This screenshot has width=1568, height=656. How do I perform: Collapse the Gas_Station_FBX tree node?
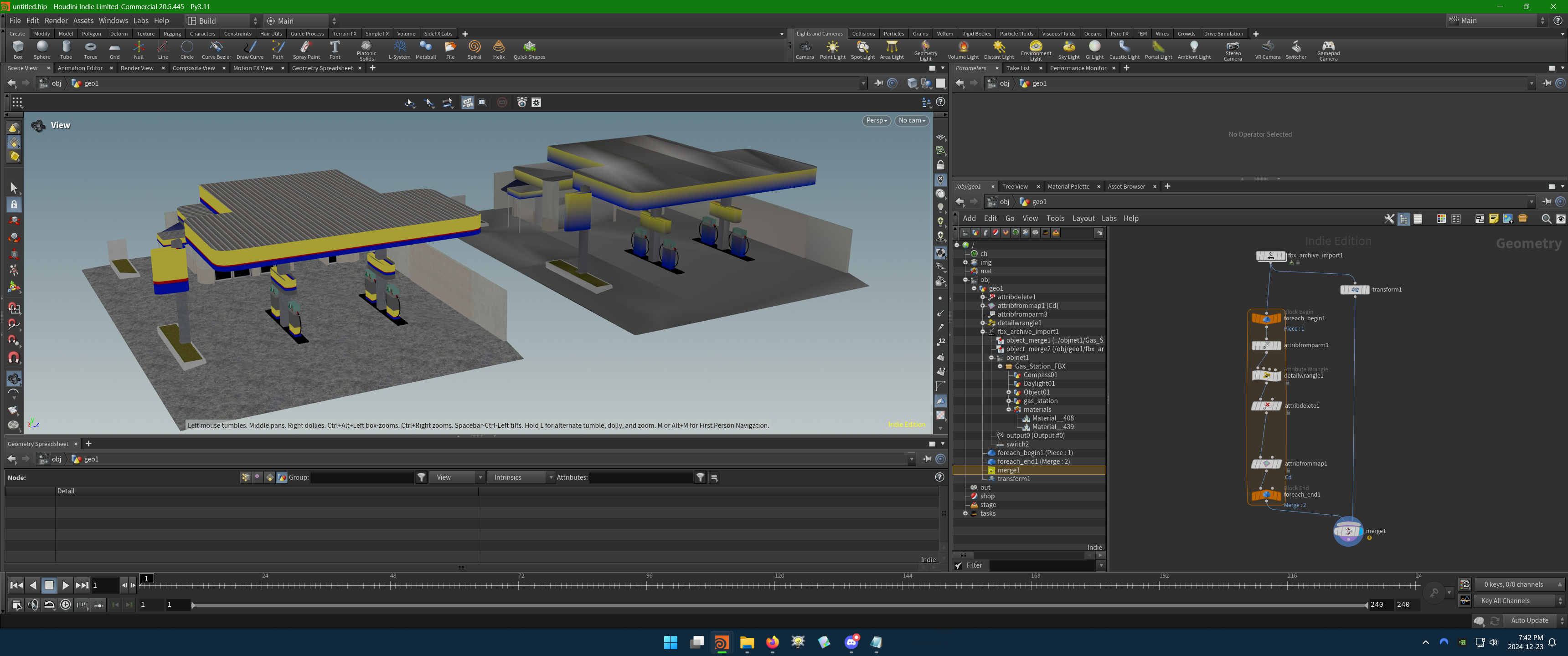pyautogui.click(x=1000, y=366)
